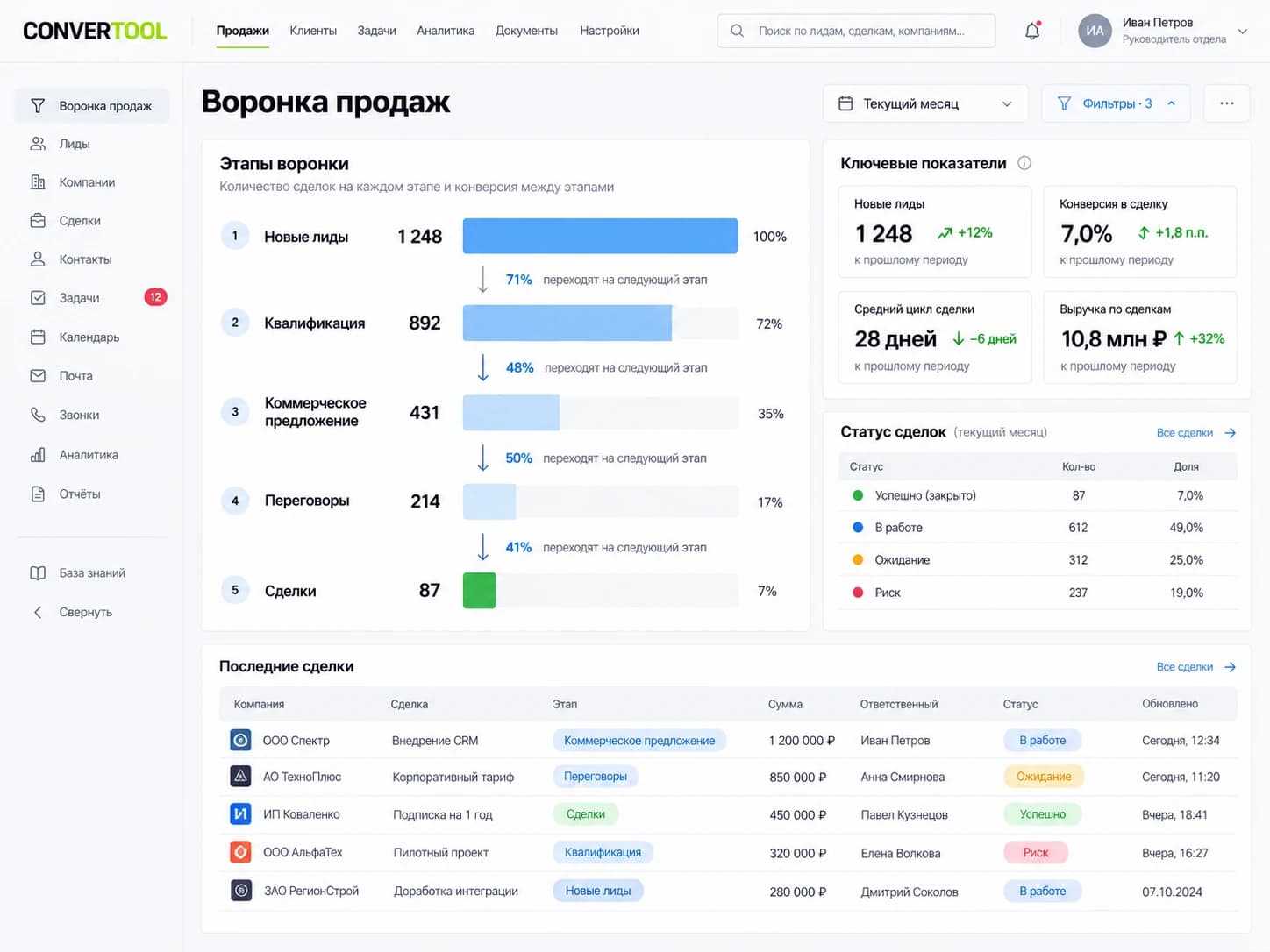Click the Звонки phone icon
The image size is (1270, 952).
(x=38, y=415)
